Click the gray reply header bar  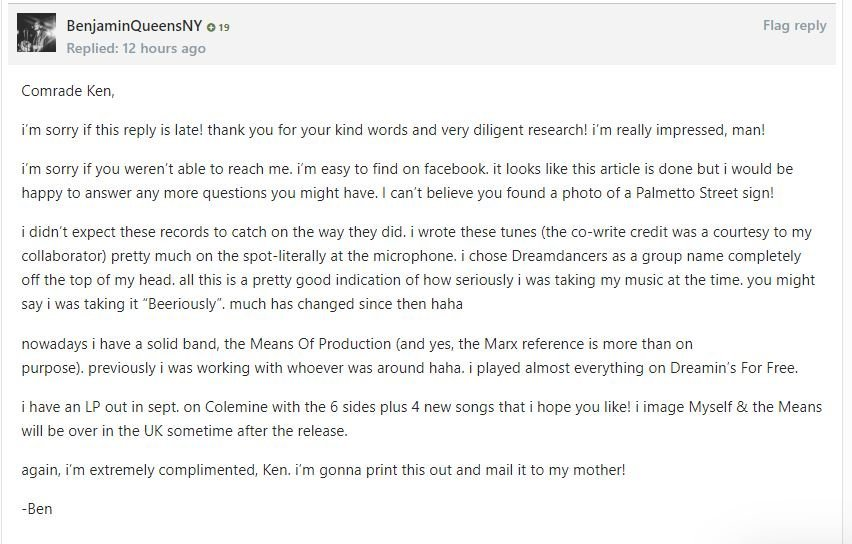(422, 35)
